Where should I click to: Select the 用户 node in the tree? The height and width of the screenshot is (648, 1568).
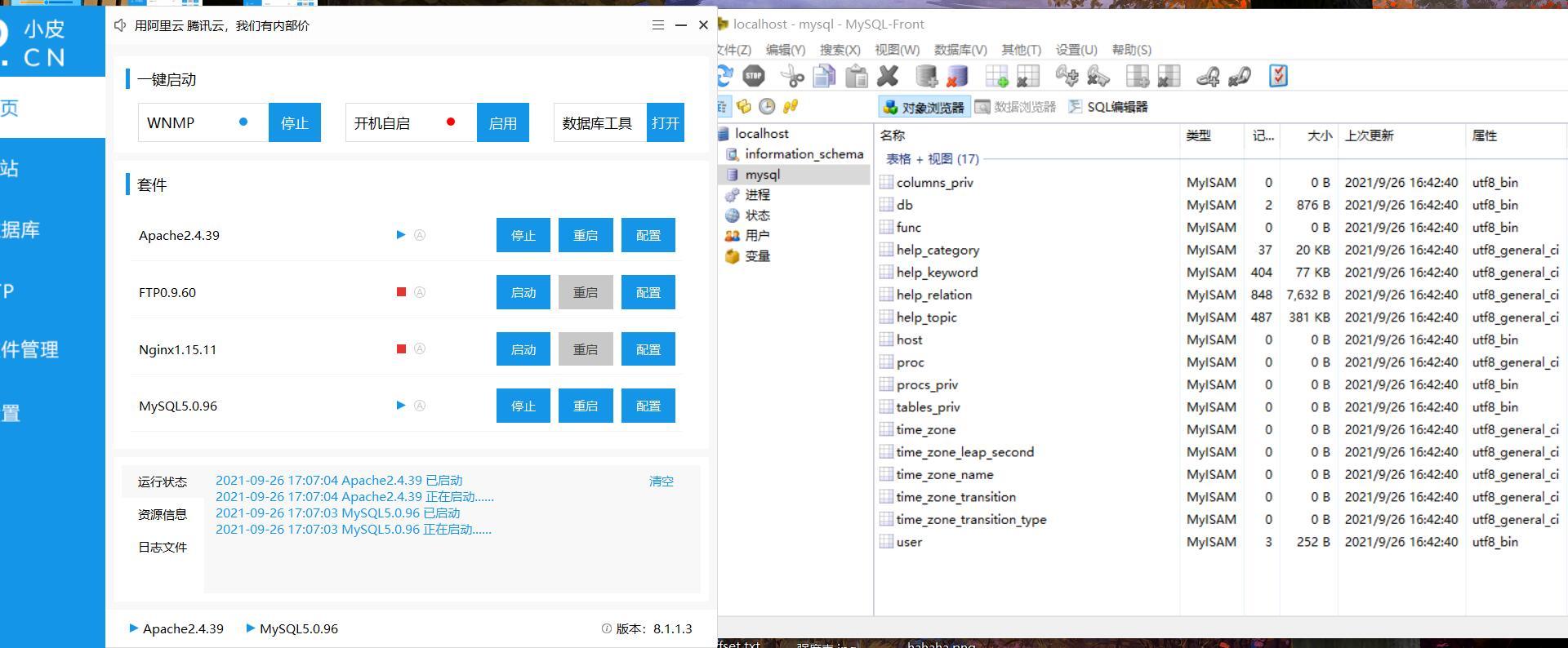click(x=757, y=235)
